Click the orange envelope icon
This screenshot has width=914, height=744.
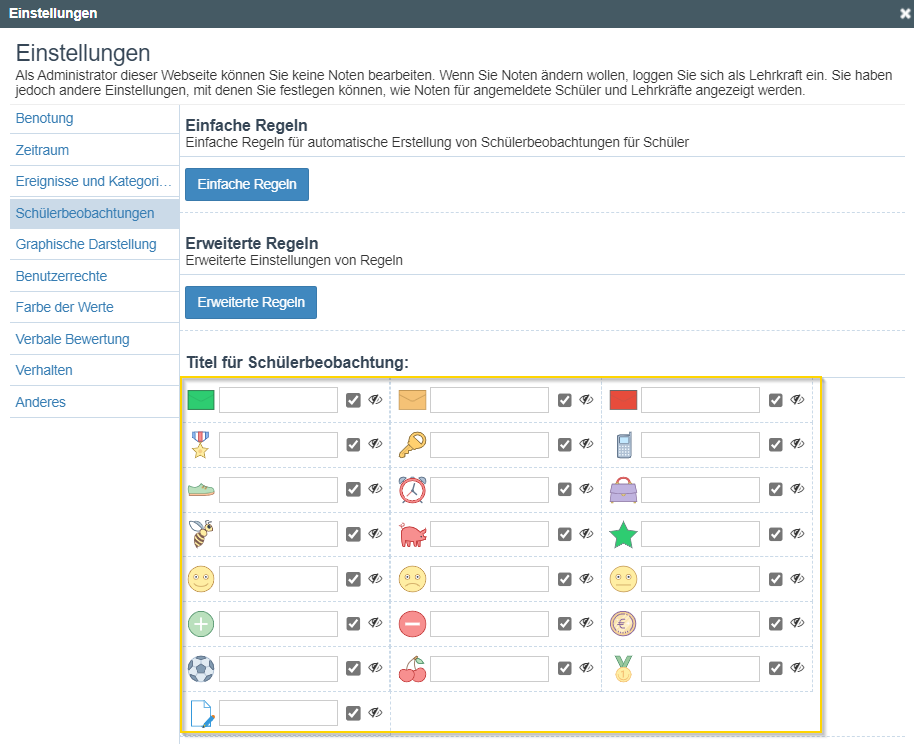tap(412, 400)
